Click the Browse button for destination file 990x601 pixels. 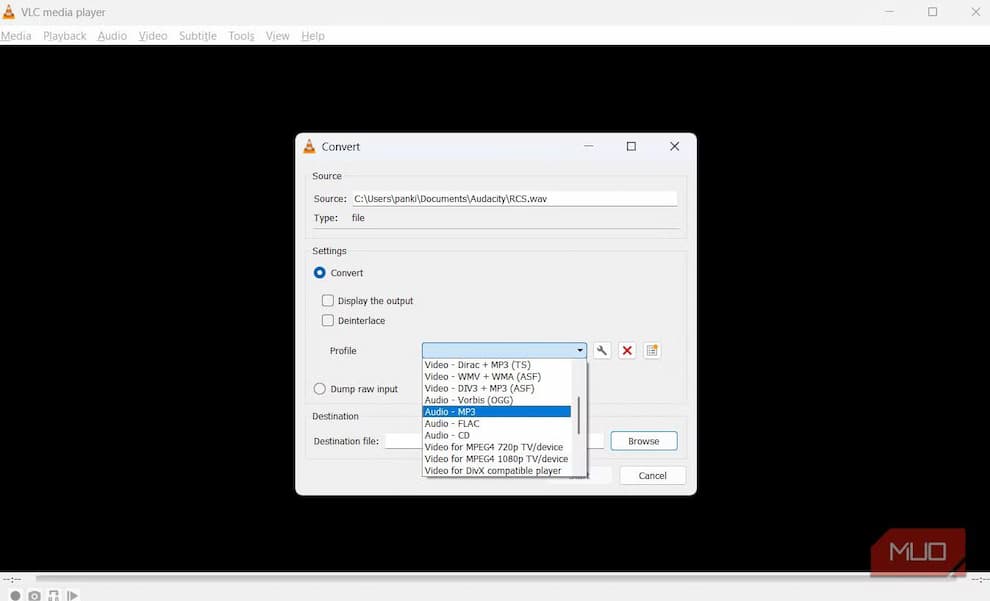pos(644,441)
